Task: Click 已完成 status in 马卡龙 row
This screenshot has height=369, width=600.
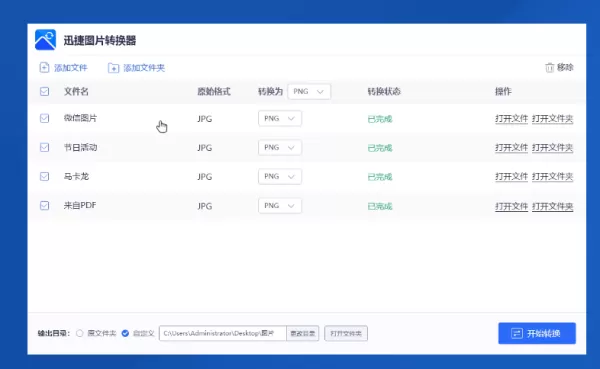Action: (x=380, y=177)
